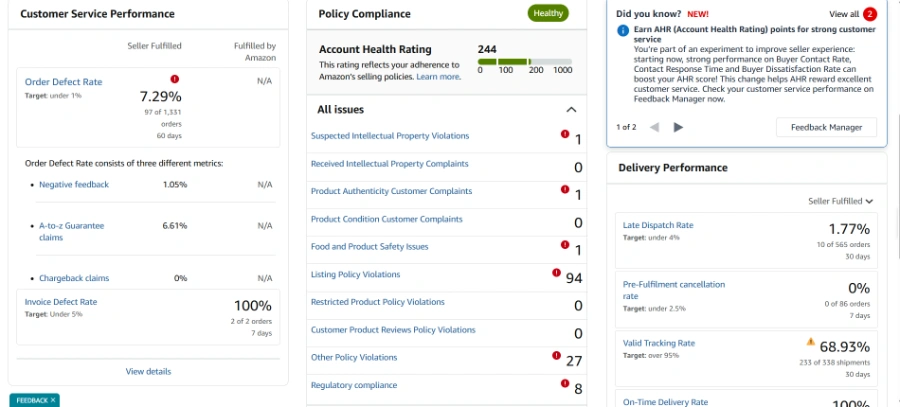Open Product Authenticity Customer Complaints

pyautogui.click(x=391, y=191)
